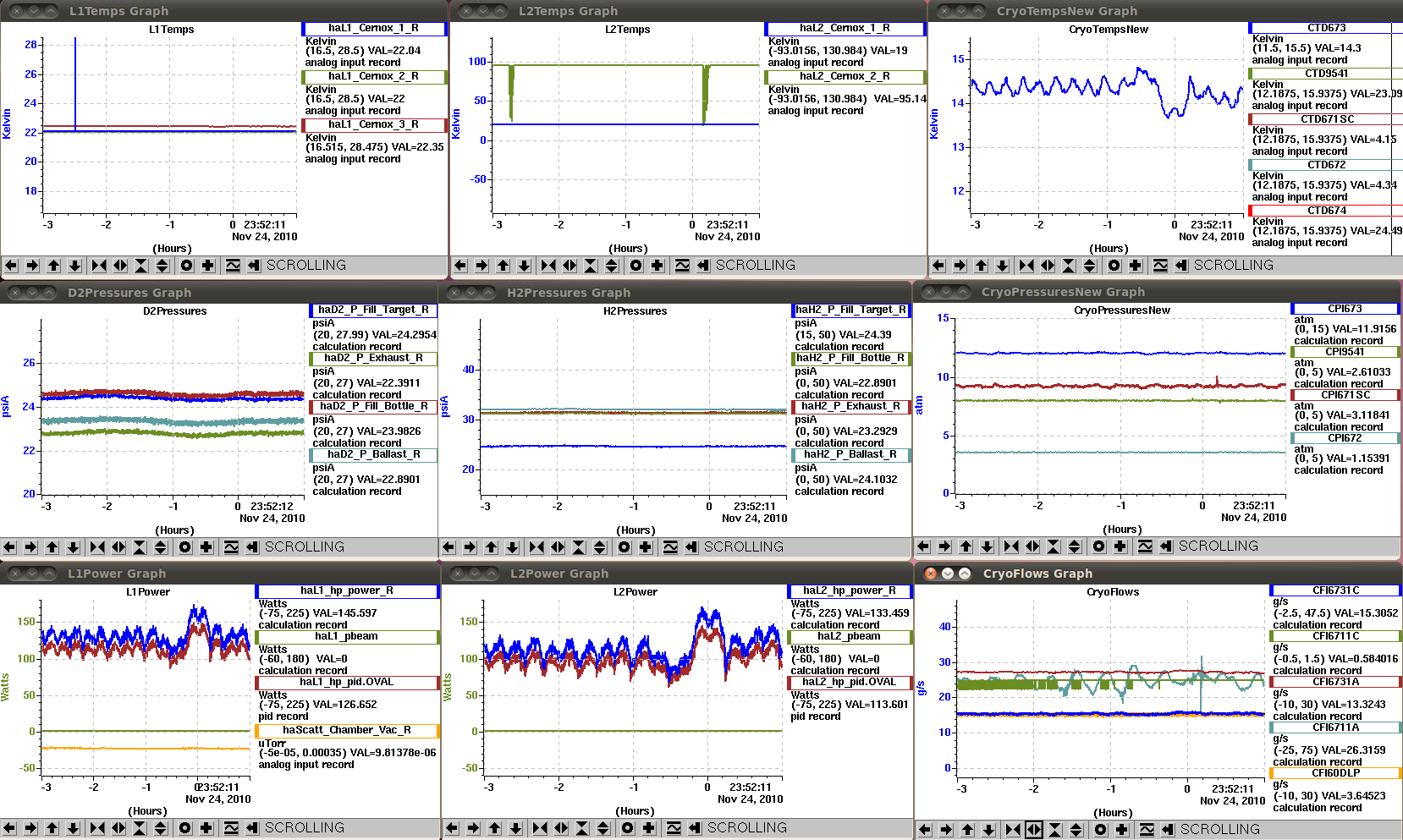Zoom in on X axis in L1Temps Graph
This screenshot has height=840, width=1403.
click(99, 266)
